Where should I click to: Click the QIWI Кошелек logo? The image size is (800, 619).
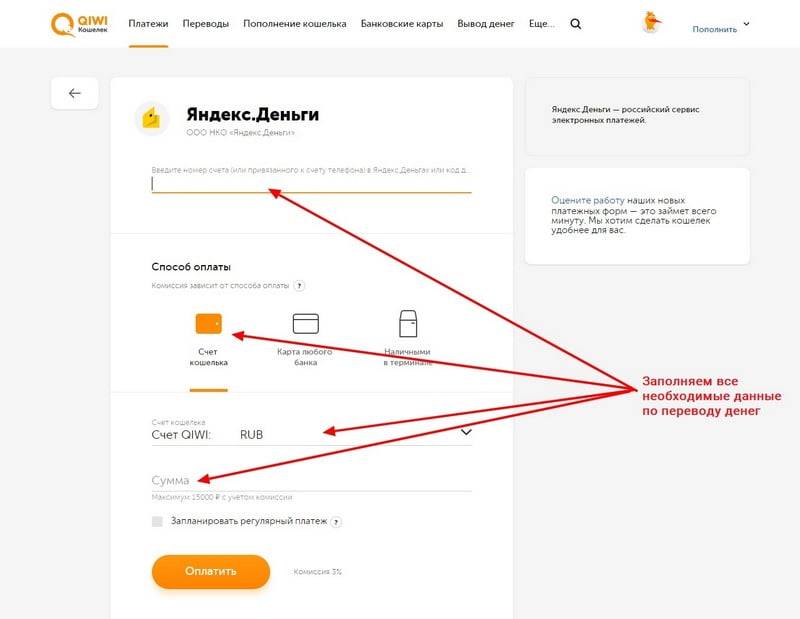tap(80, 24)
